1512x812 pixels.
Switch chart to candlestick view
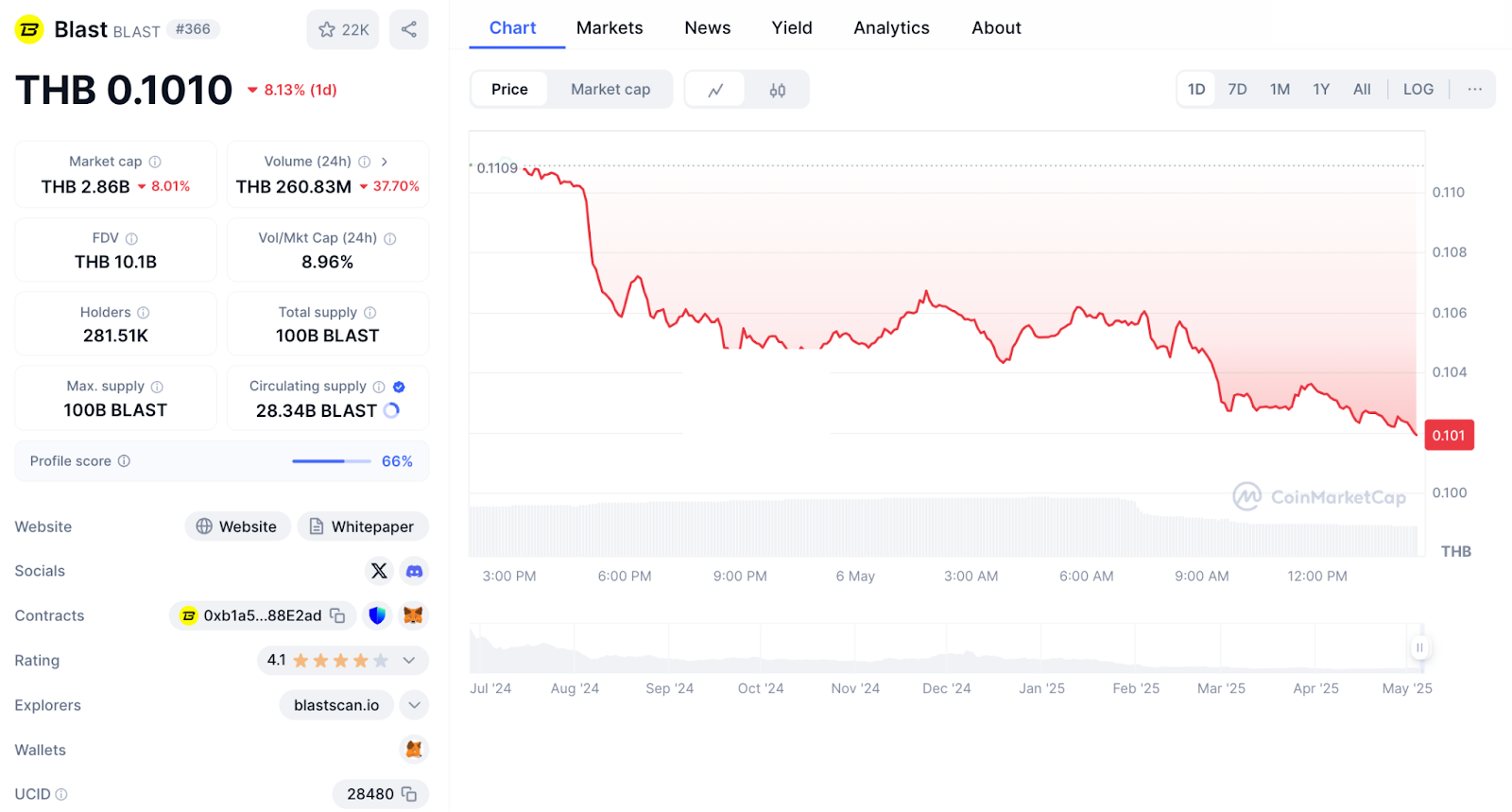tap(778, 90)
